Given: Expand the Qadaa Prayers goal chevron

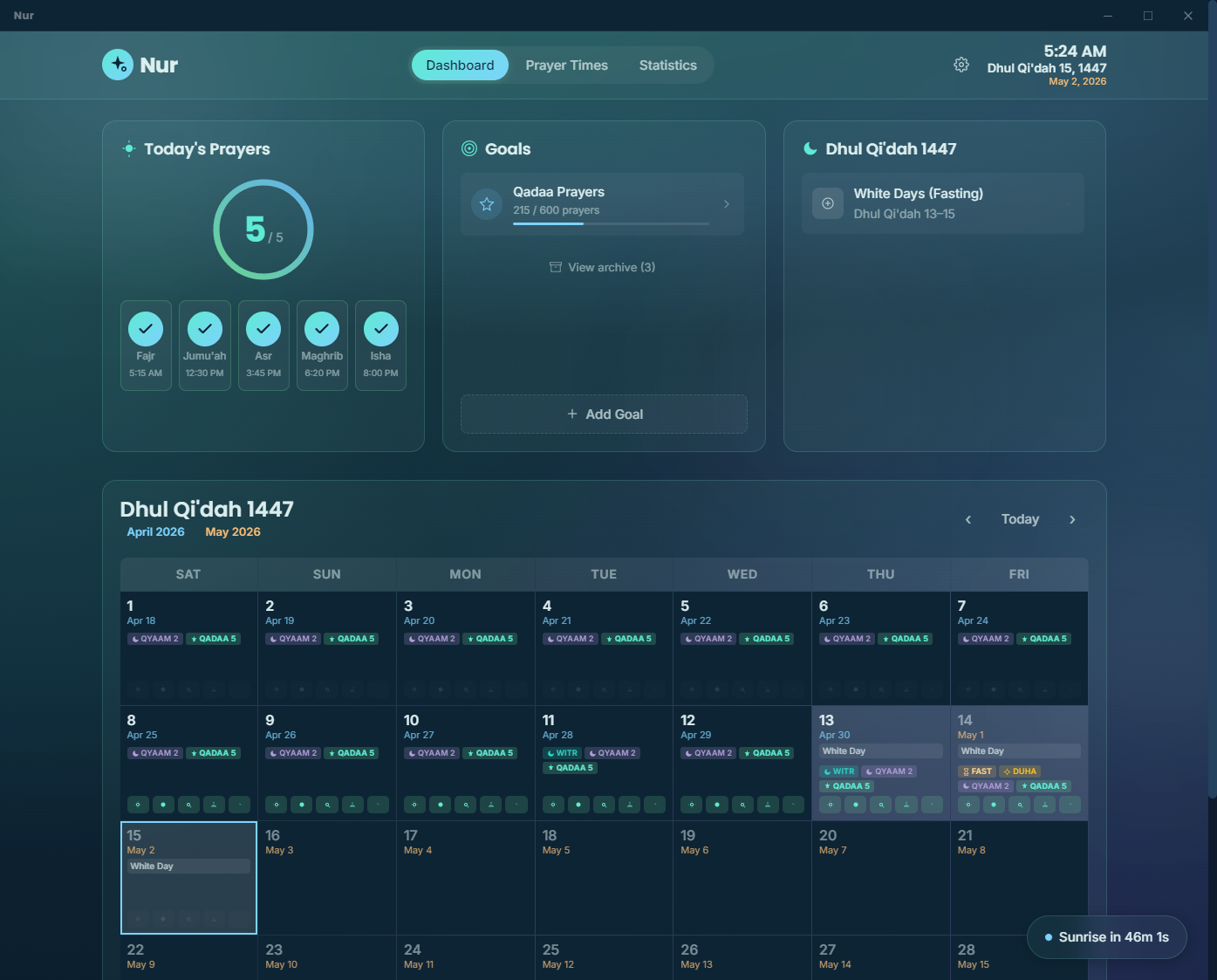Looking at the screenshot, I should (727, 204).
